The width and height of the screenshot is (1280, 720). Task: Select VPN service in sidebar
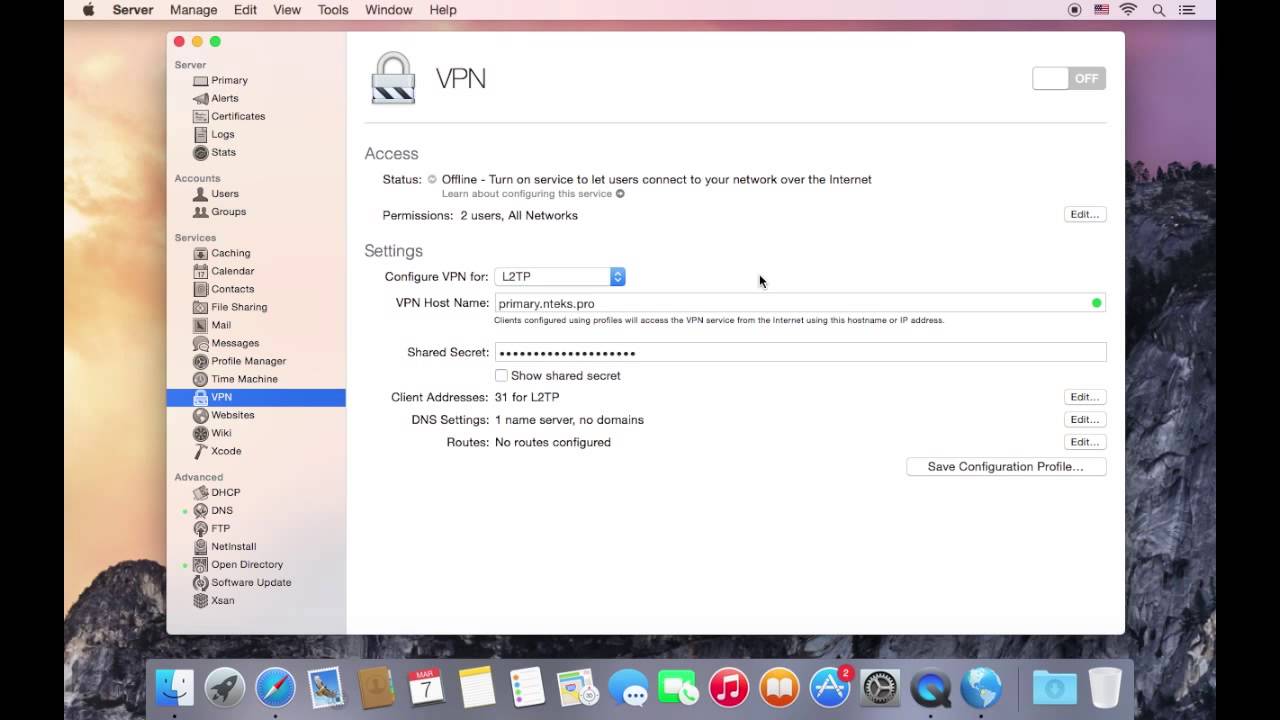tap(256, 397)
